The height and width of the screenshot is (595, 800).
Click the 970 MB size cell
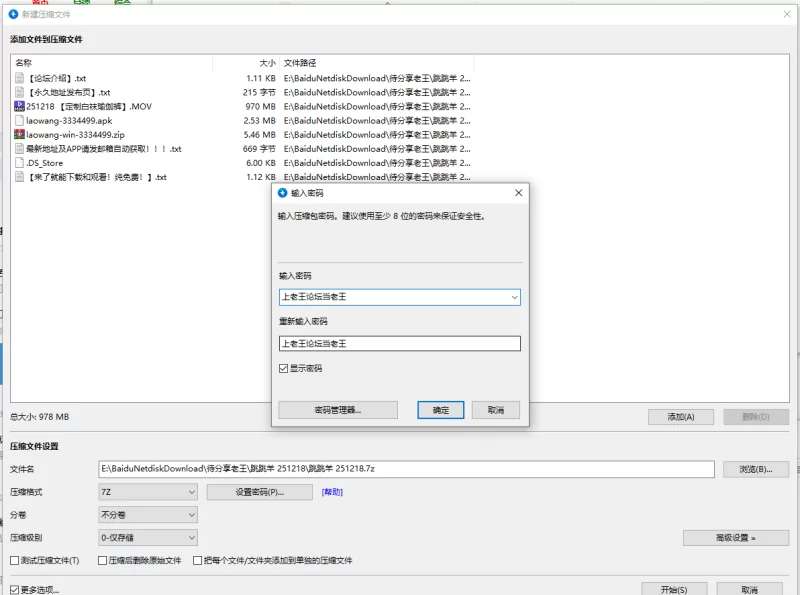click(260, 106)
